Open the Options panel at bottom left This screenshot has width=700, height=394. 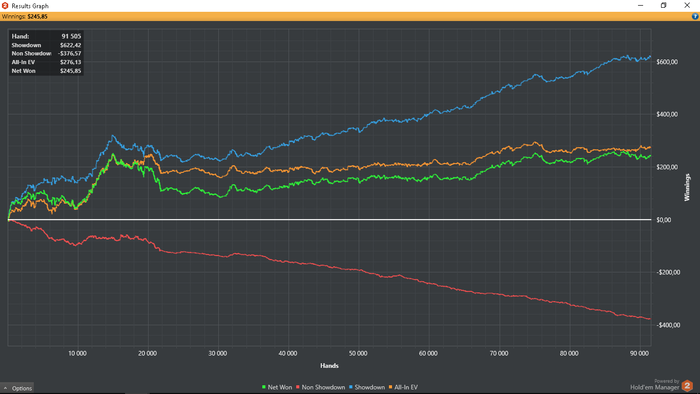pos(17,388)
